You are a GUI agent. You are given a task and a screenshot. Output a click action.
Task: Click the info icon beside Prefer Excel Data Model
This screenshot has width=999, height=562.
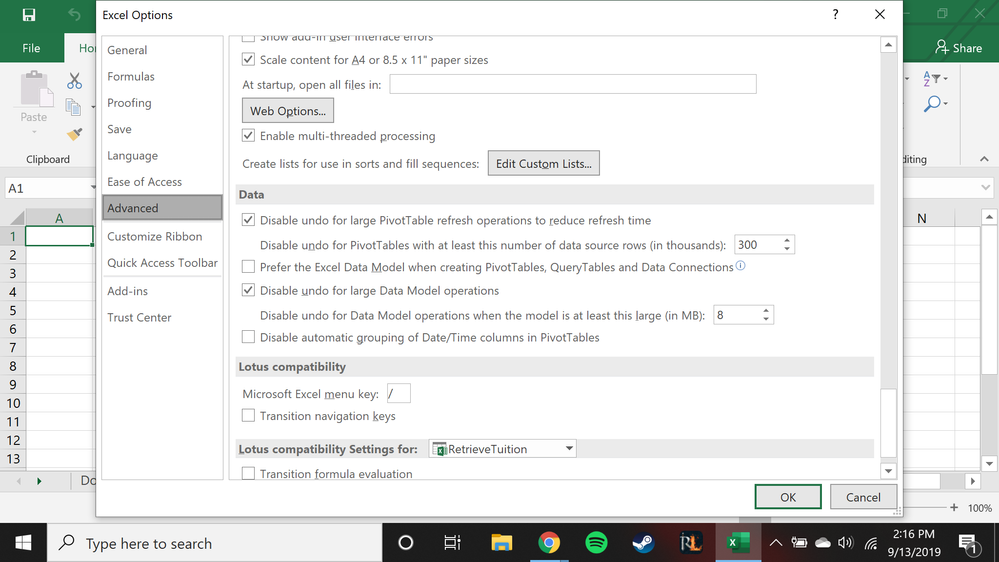tap(740, 266)
